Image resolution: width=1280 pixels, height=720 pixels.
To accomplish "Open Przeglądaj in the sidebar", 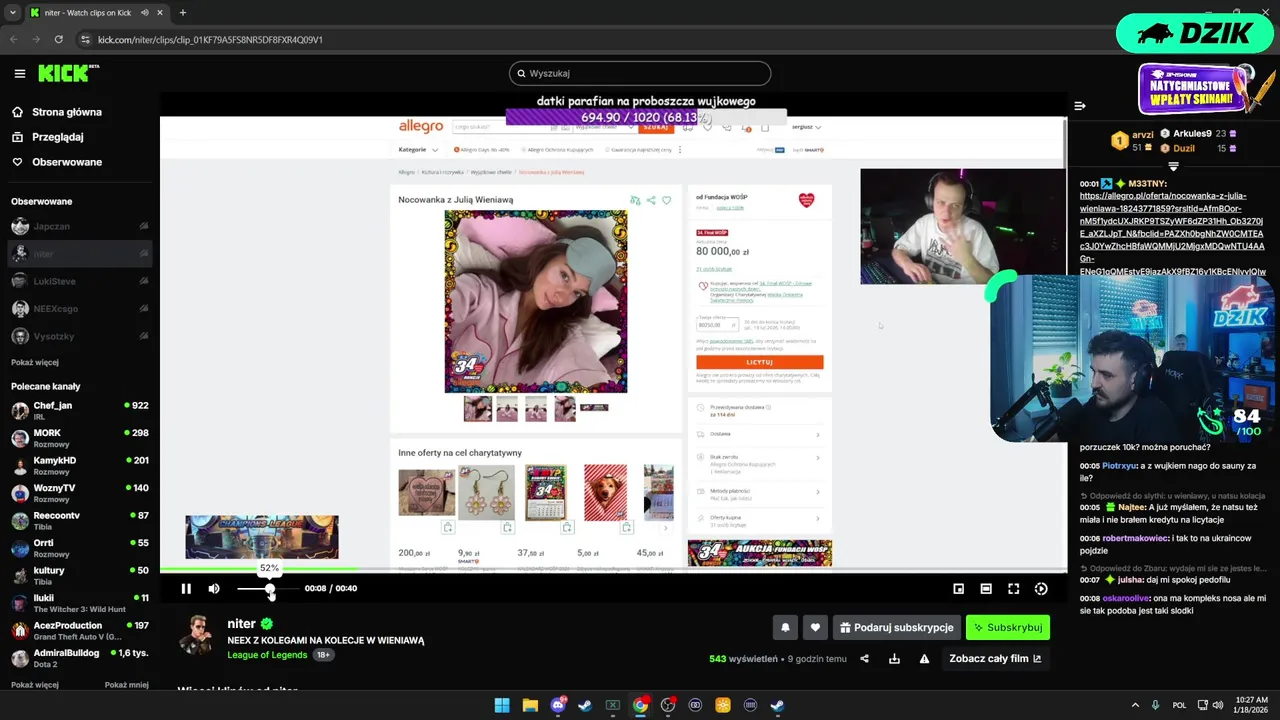I will (57, 137).
